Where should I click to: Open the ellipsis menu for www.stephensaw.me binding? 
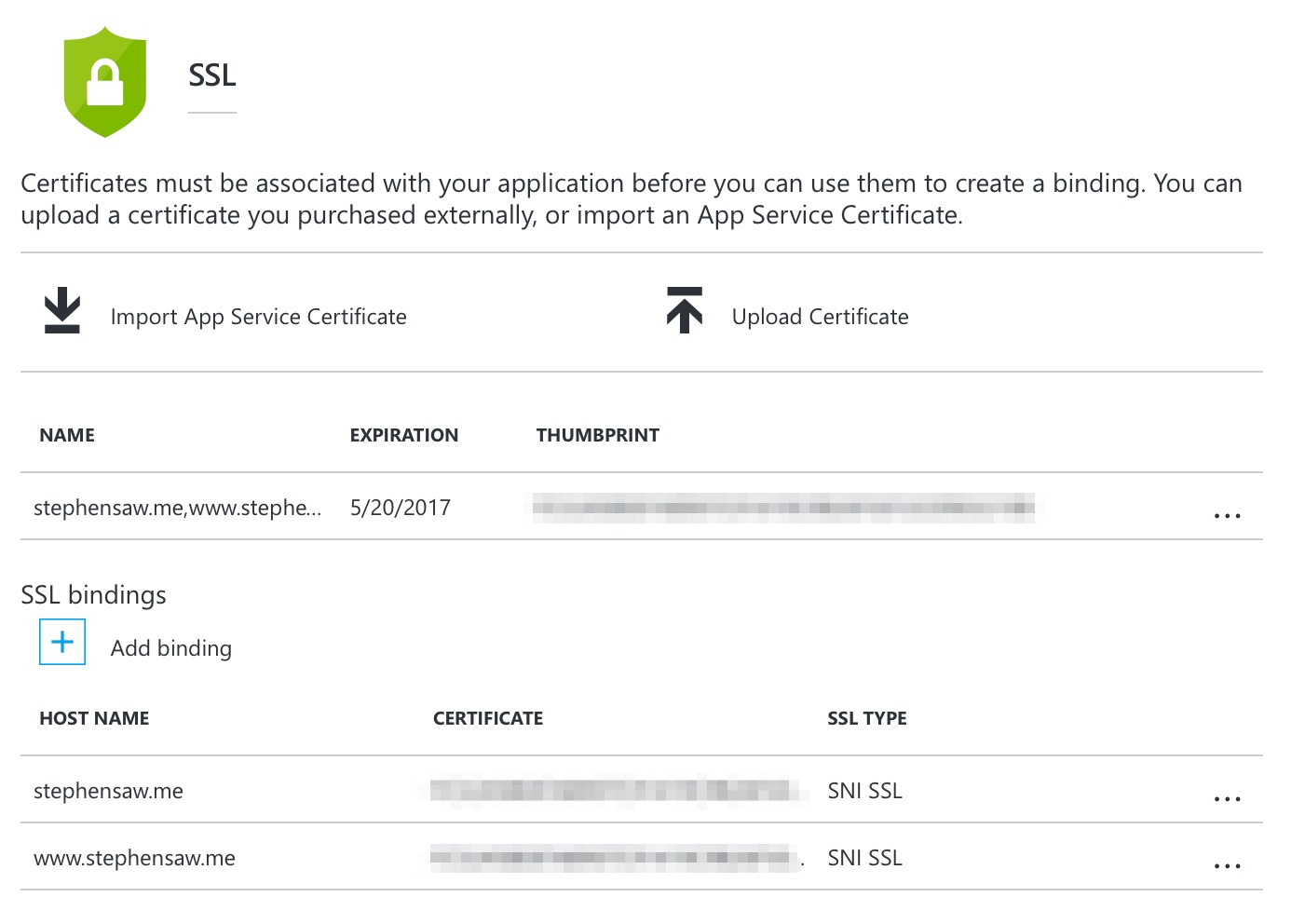point(1228,864)
